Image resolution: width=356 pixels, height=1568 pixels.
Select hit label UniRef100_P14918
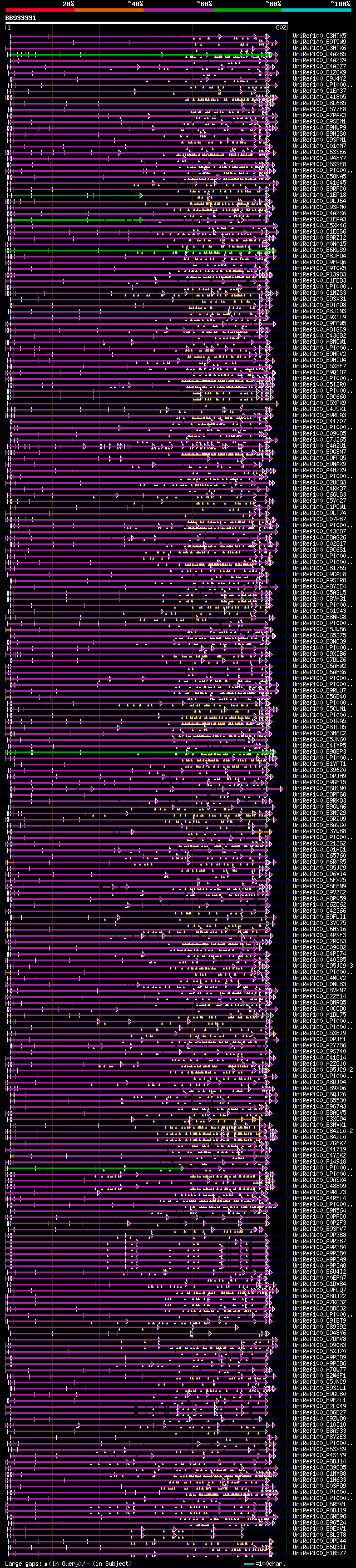point(319,1161)
